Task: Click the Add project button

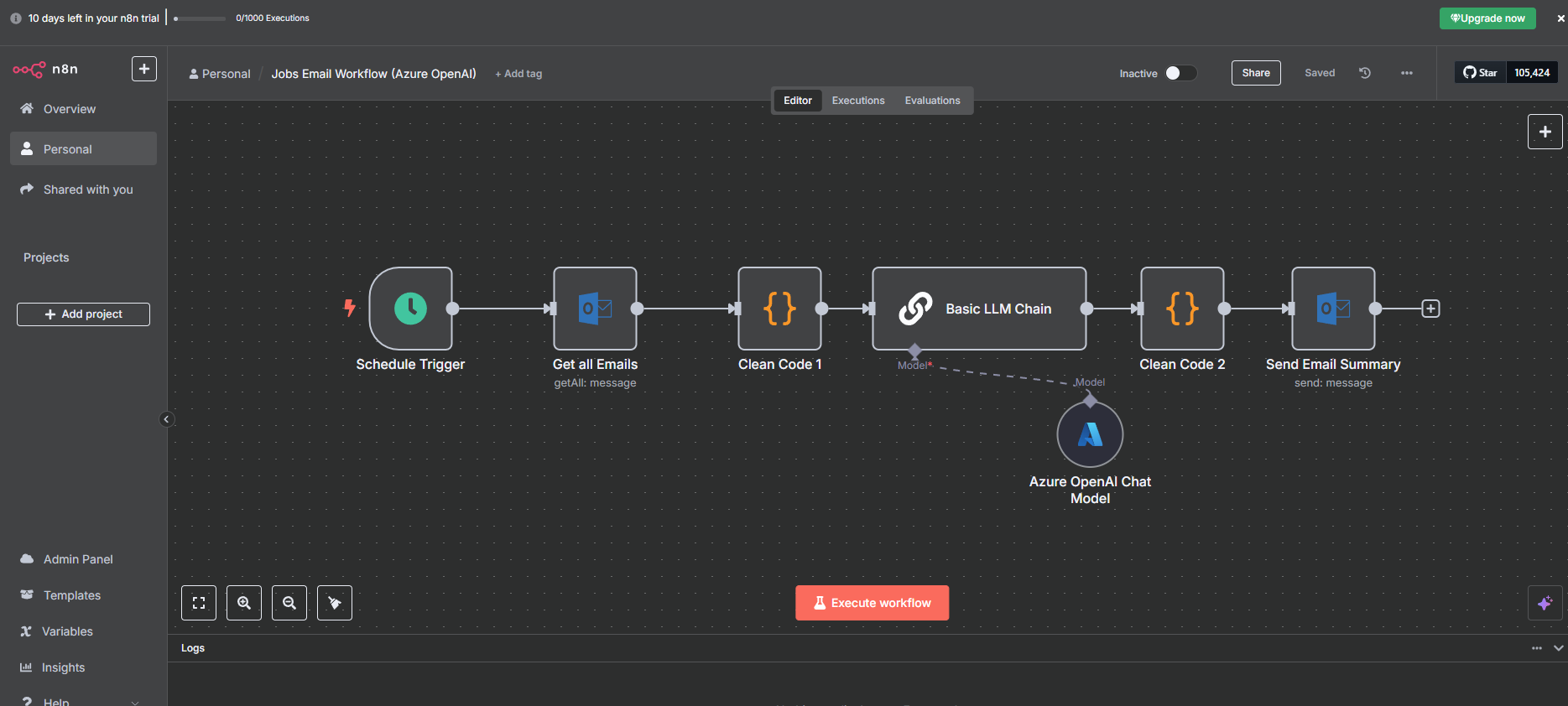Action: [x=83, y=314]
